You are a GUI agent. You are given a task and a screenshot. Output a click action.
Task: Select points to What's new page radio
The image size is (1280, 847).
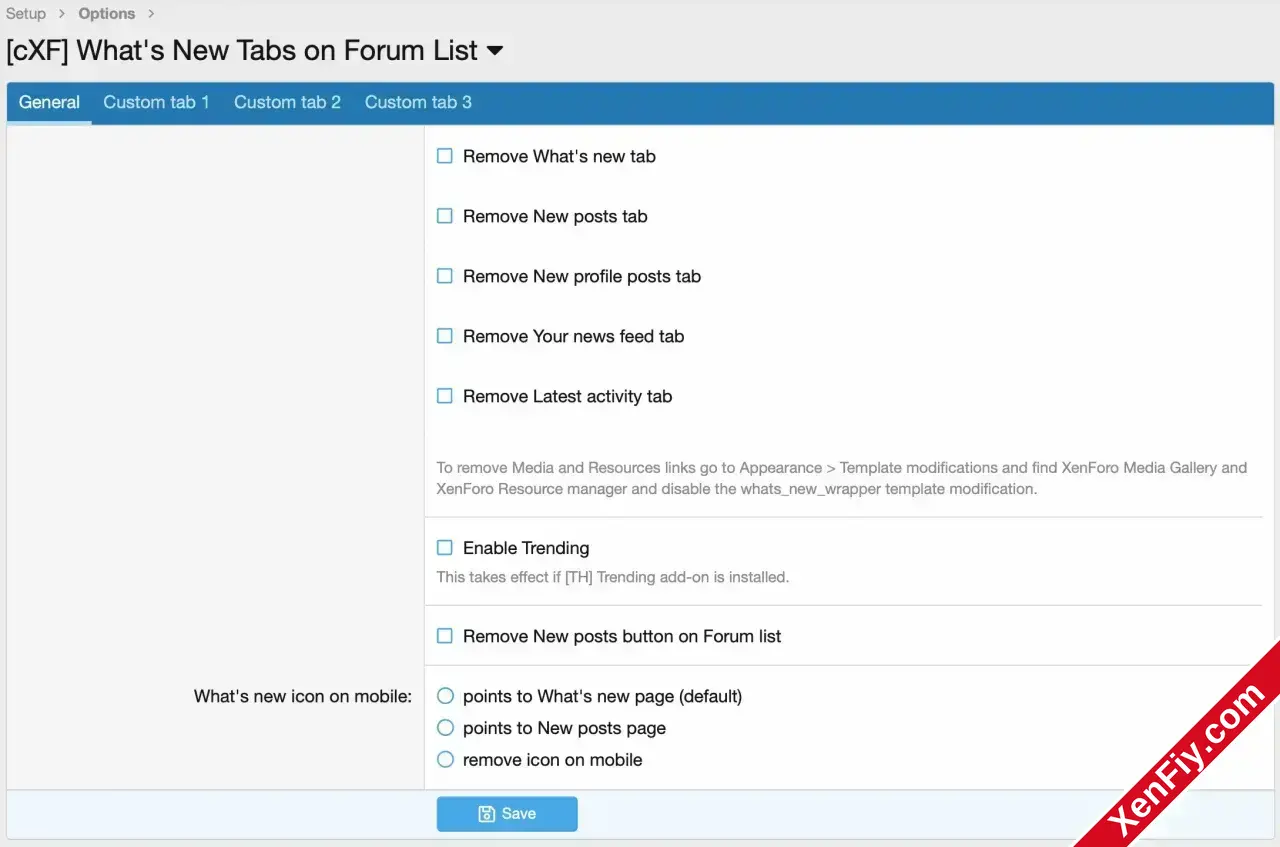(445, 696)
